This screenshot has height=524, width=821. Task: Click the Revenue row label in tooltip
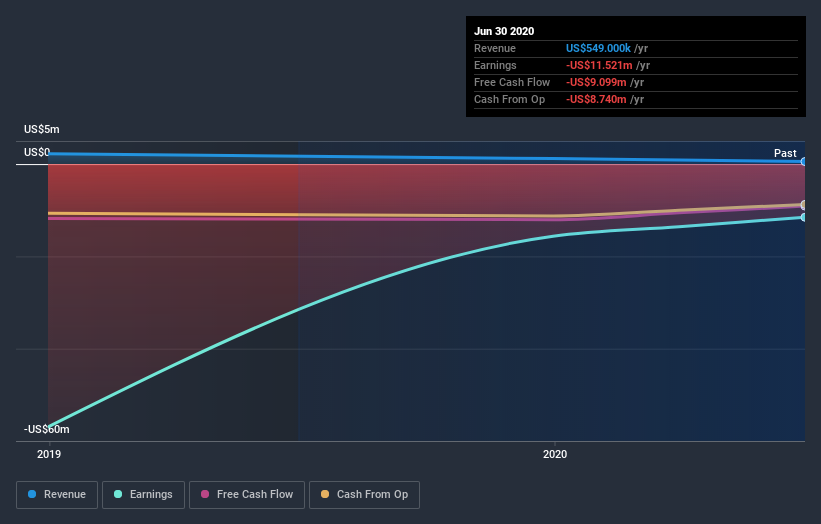(495, 48)
